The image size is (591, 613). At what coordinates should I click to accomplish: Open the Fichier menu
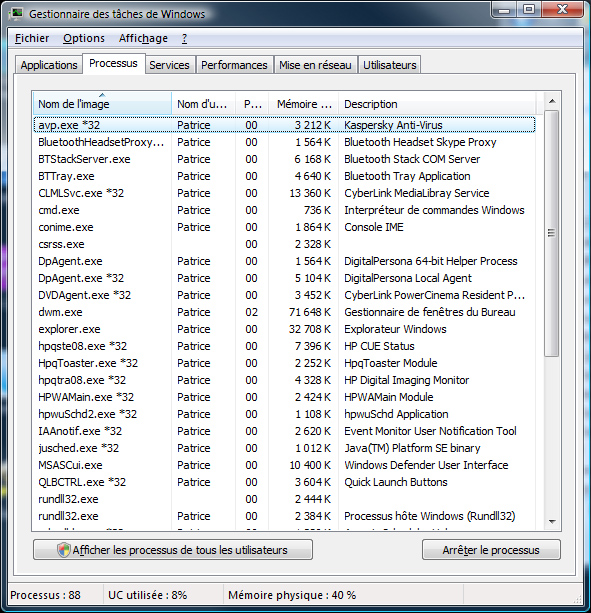(32, 38)
